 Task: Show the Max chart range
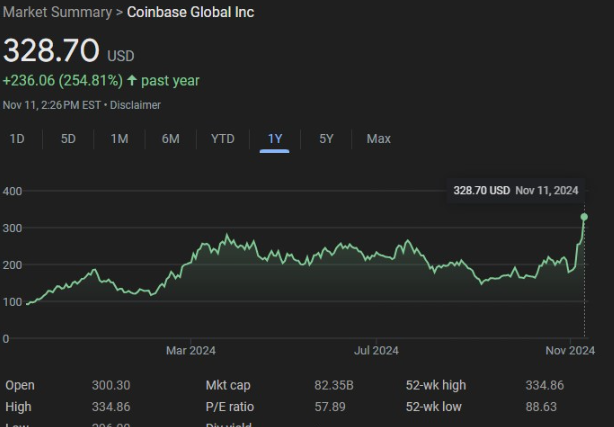[378, 139]
